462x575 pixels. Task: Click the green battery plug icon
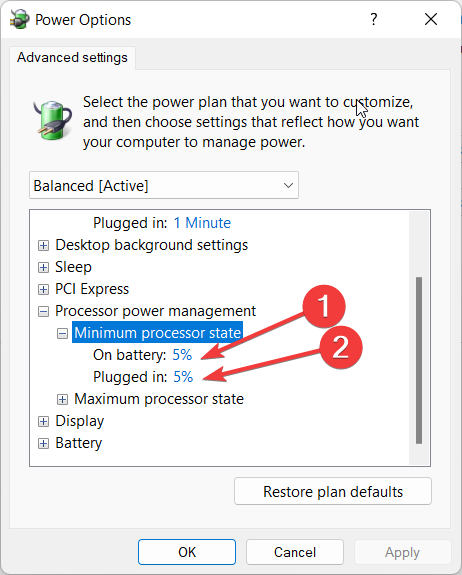click(x=53, y=120)
